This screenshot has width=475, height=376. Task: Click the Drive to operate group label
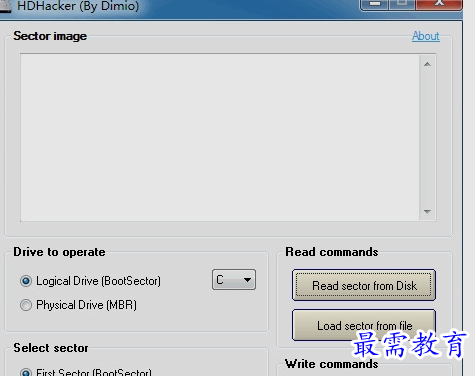(x=59, y=252)
